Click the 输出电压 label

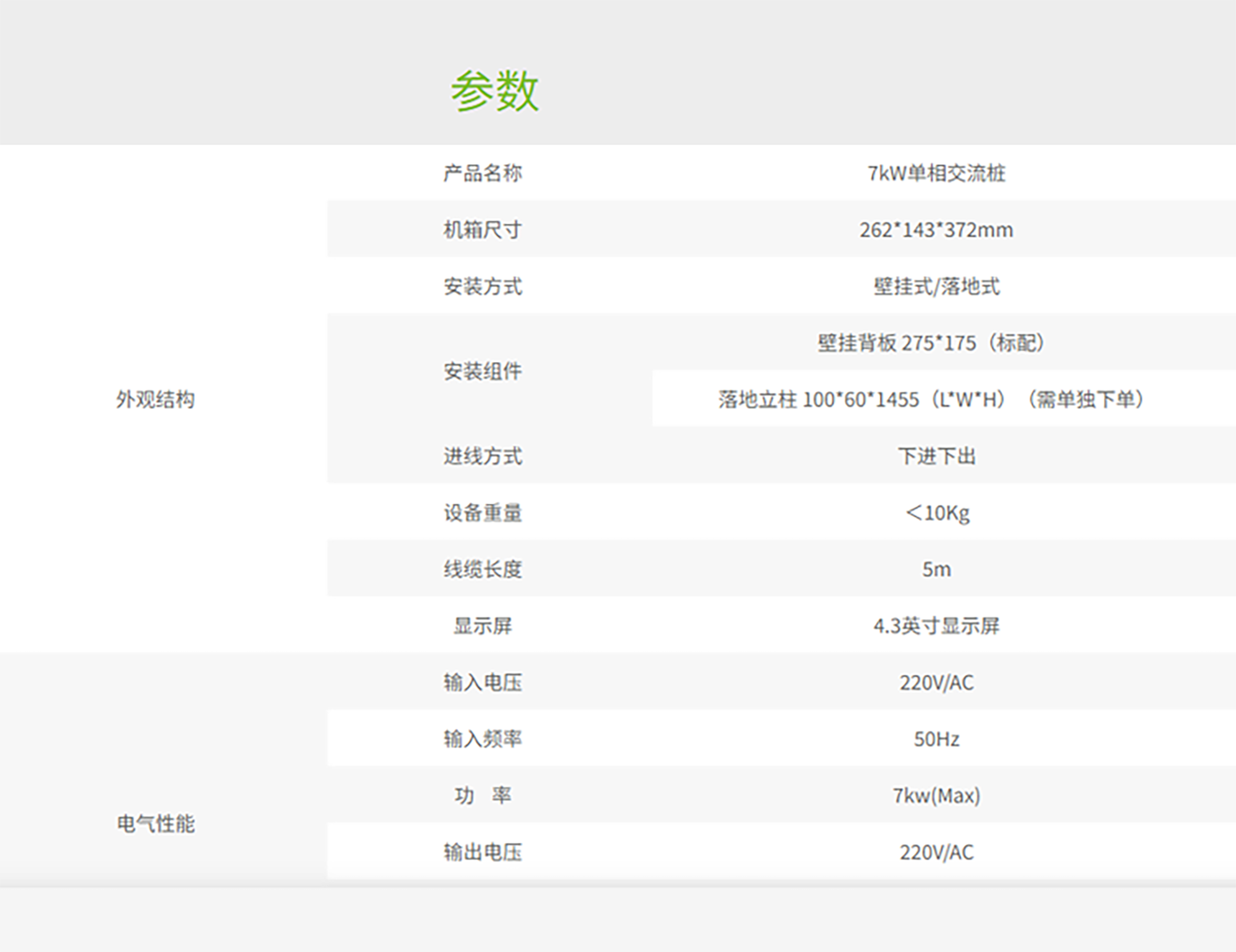(483, 853)
